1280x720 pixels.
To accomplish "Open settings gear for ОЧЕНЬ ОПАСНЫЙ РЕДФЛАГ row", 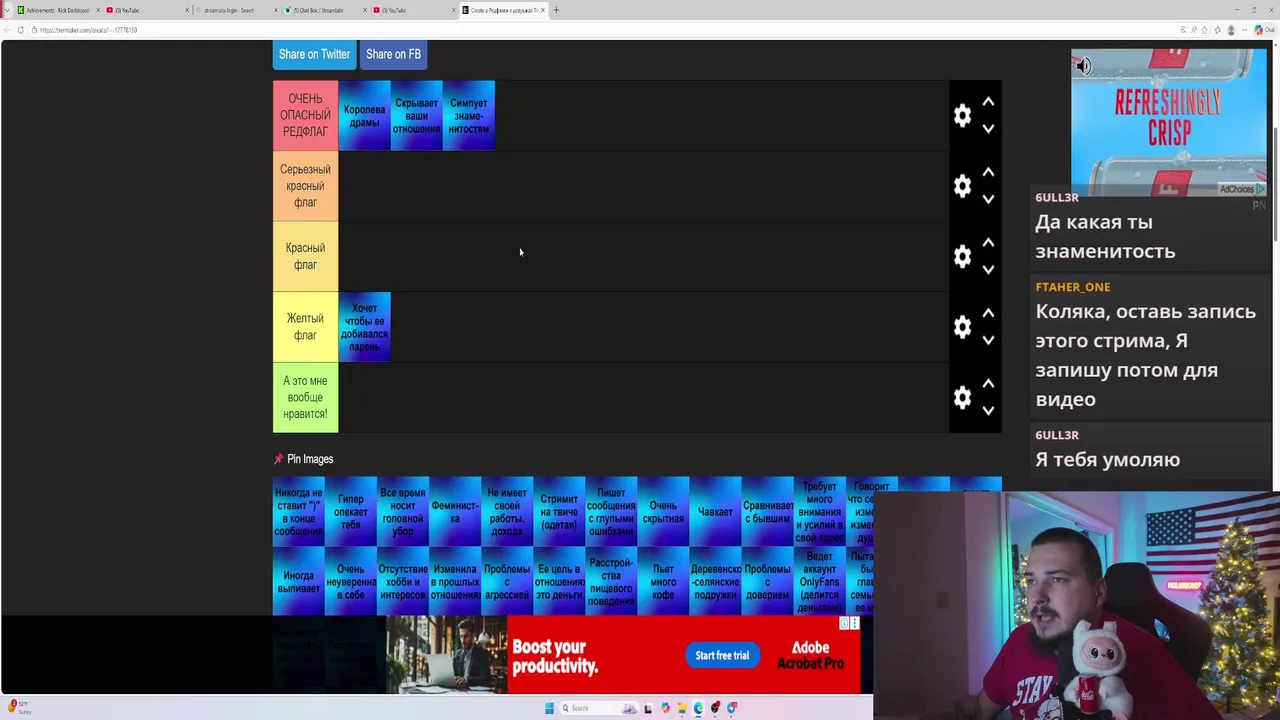I will coord(962,116).
